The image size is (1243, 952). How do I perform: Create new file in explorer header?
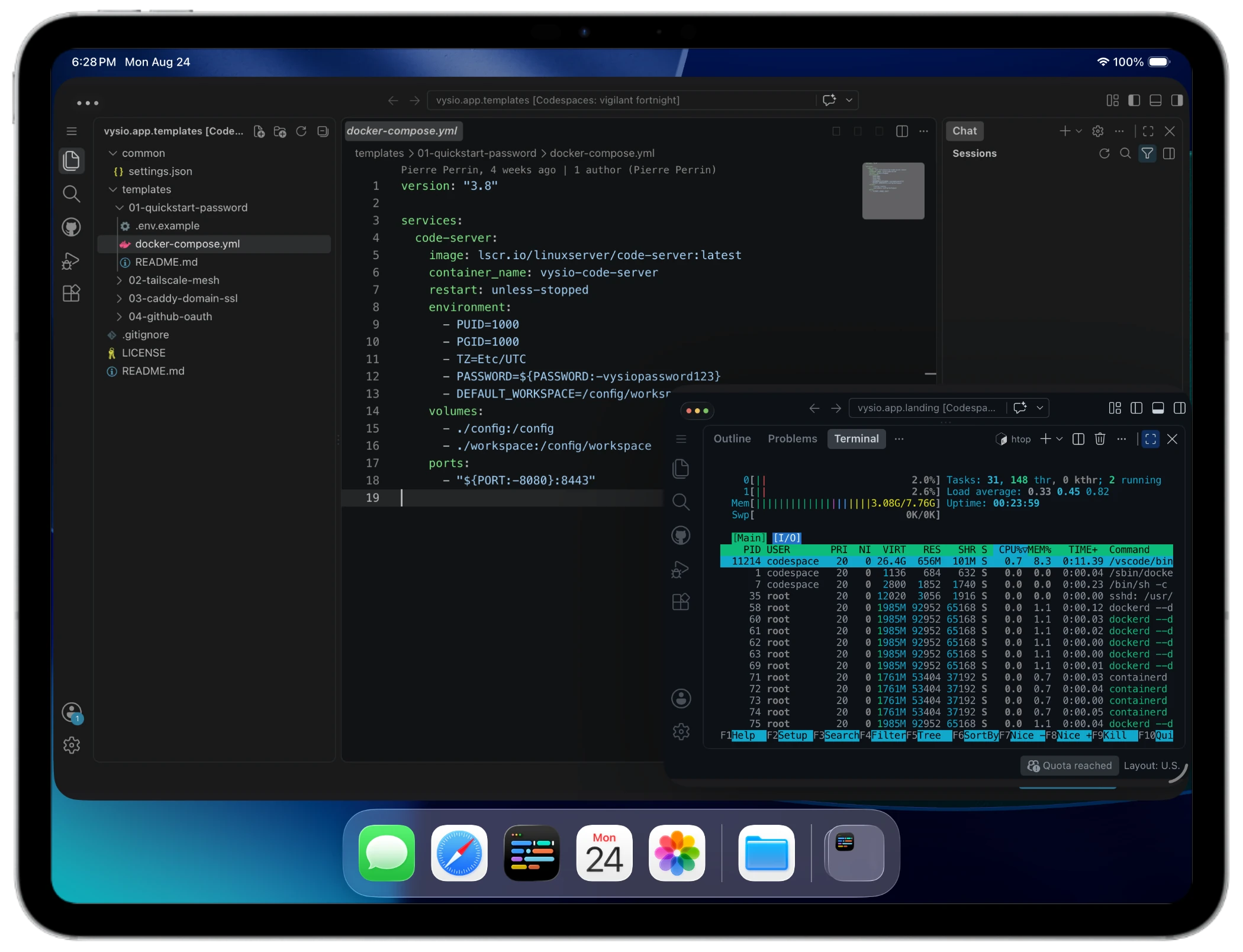coord(259,131)
